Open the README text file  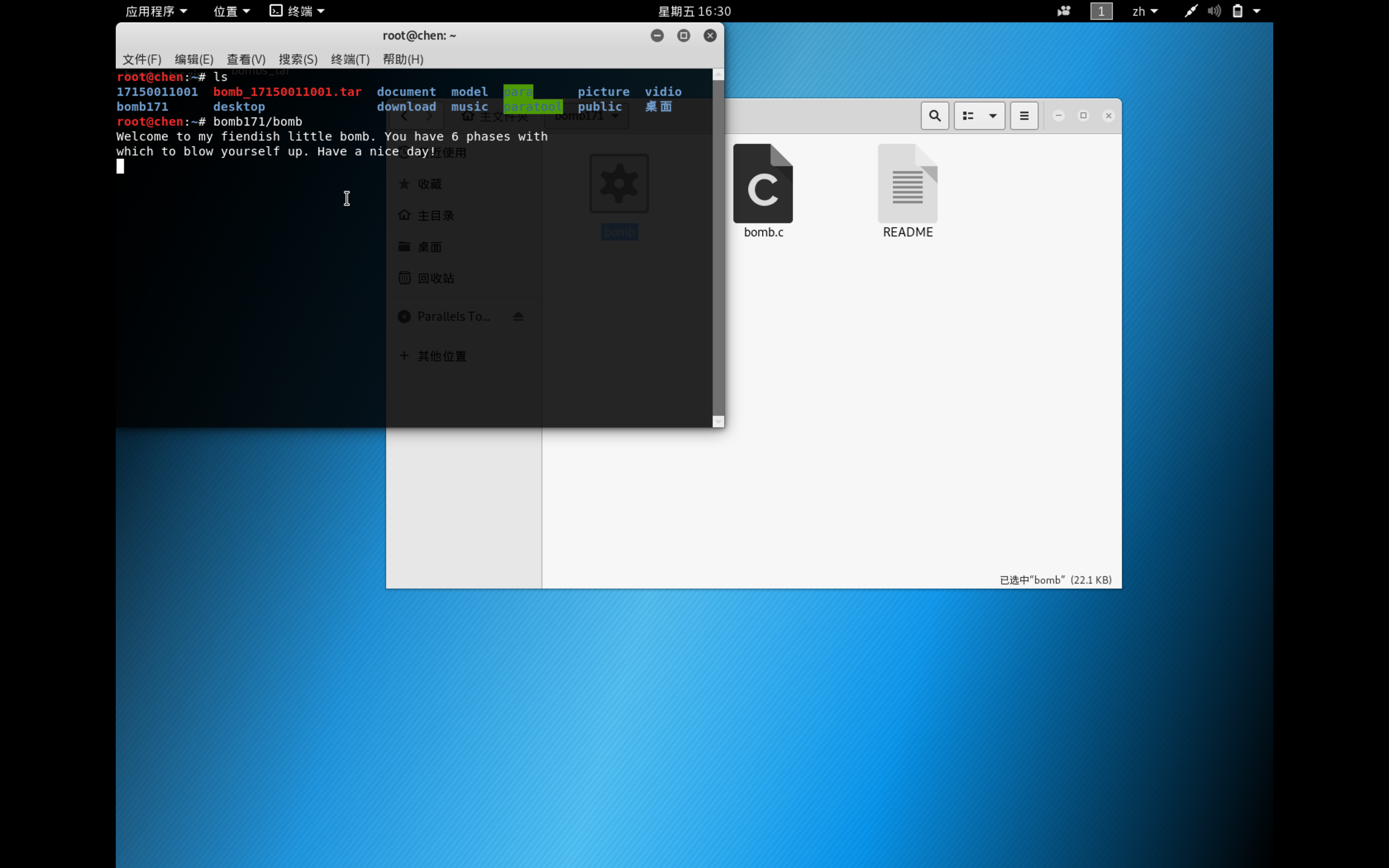907,184
